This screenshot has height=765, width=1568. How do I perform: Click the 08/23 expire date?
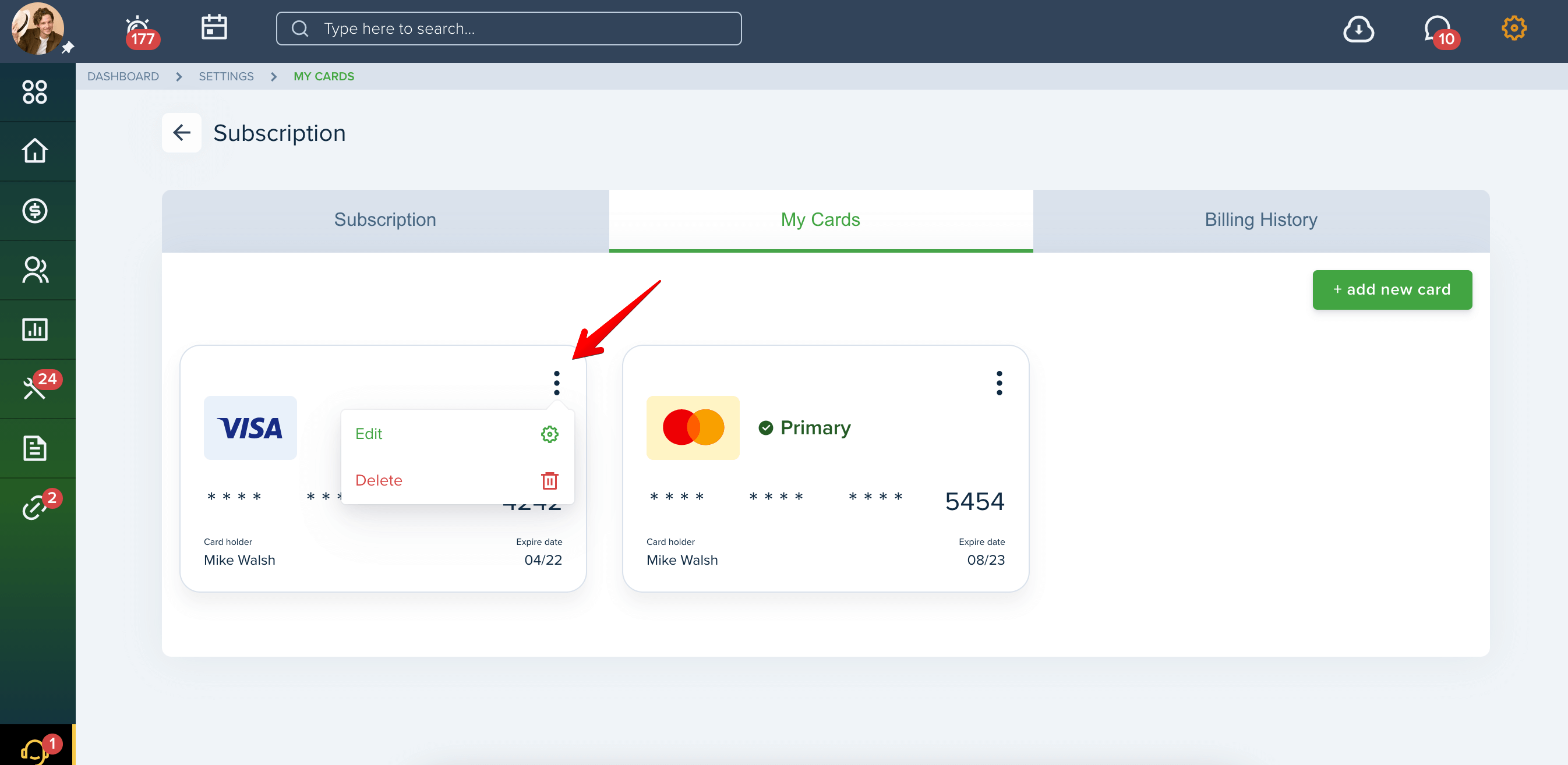(986, 560)
